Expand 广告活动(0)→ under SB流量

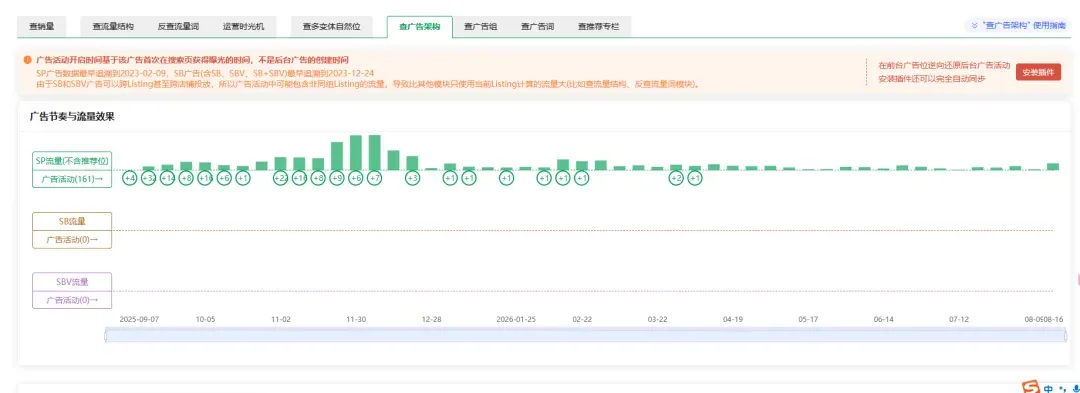tap(72, 240)
